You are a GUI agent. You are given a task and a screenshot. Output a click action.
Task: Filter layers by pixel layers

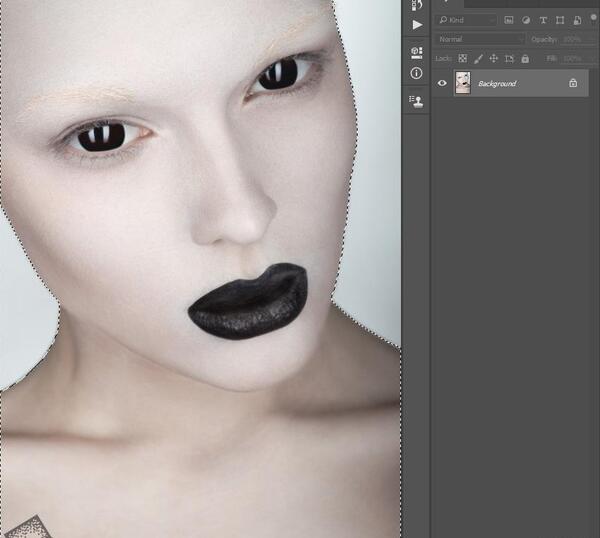[x=509, y=20]
